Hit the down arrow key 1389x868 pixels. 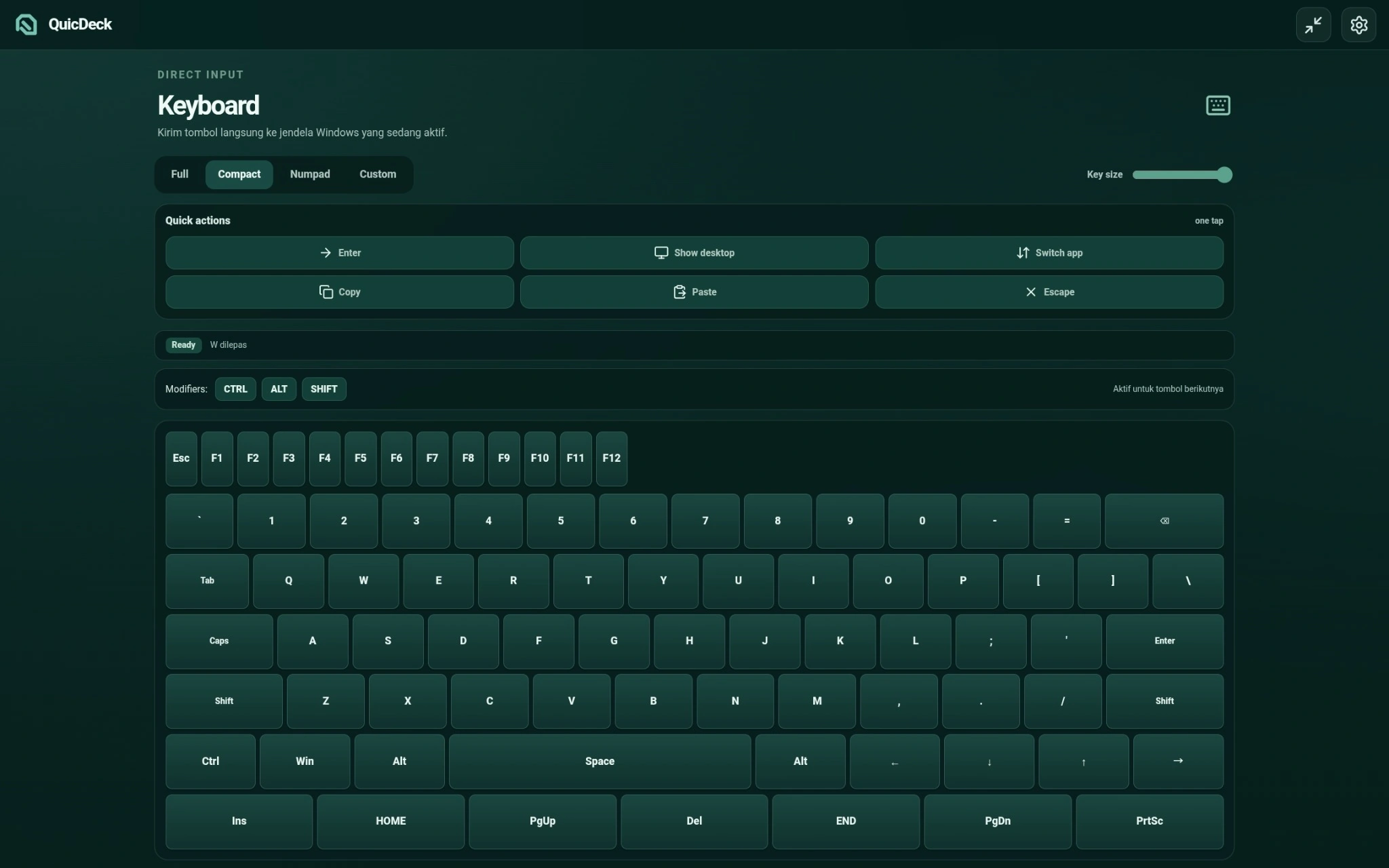[x=989, y=762]
